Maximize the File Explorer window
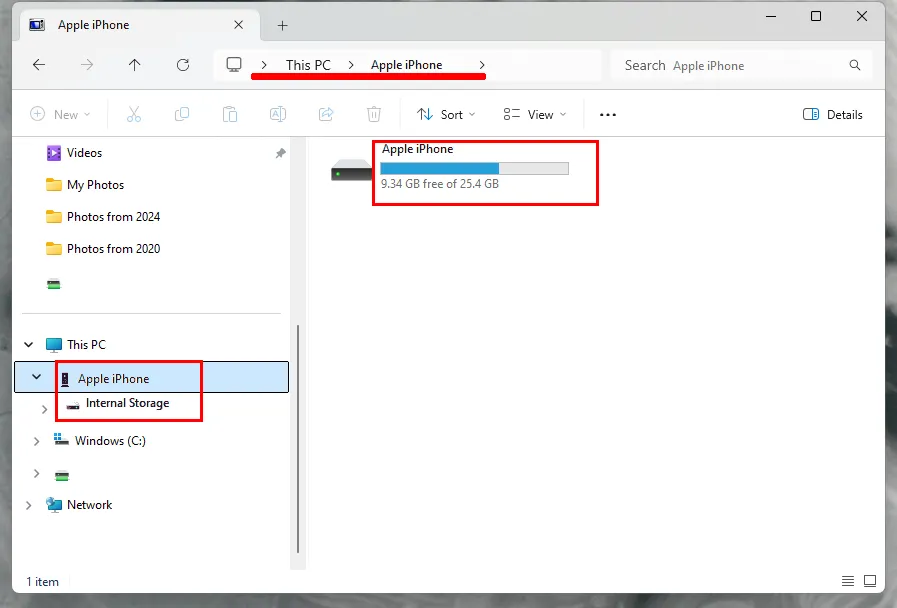The height and width of the screenshot is (608, 897). tap(816, 16)
